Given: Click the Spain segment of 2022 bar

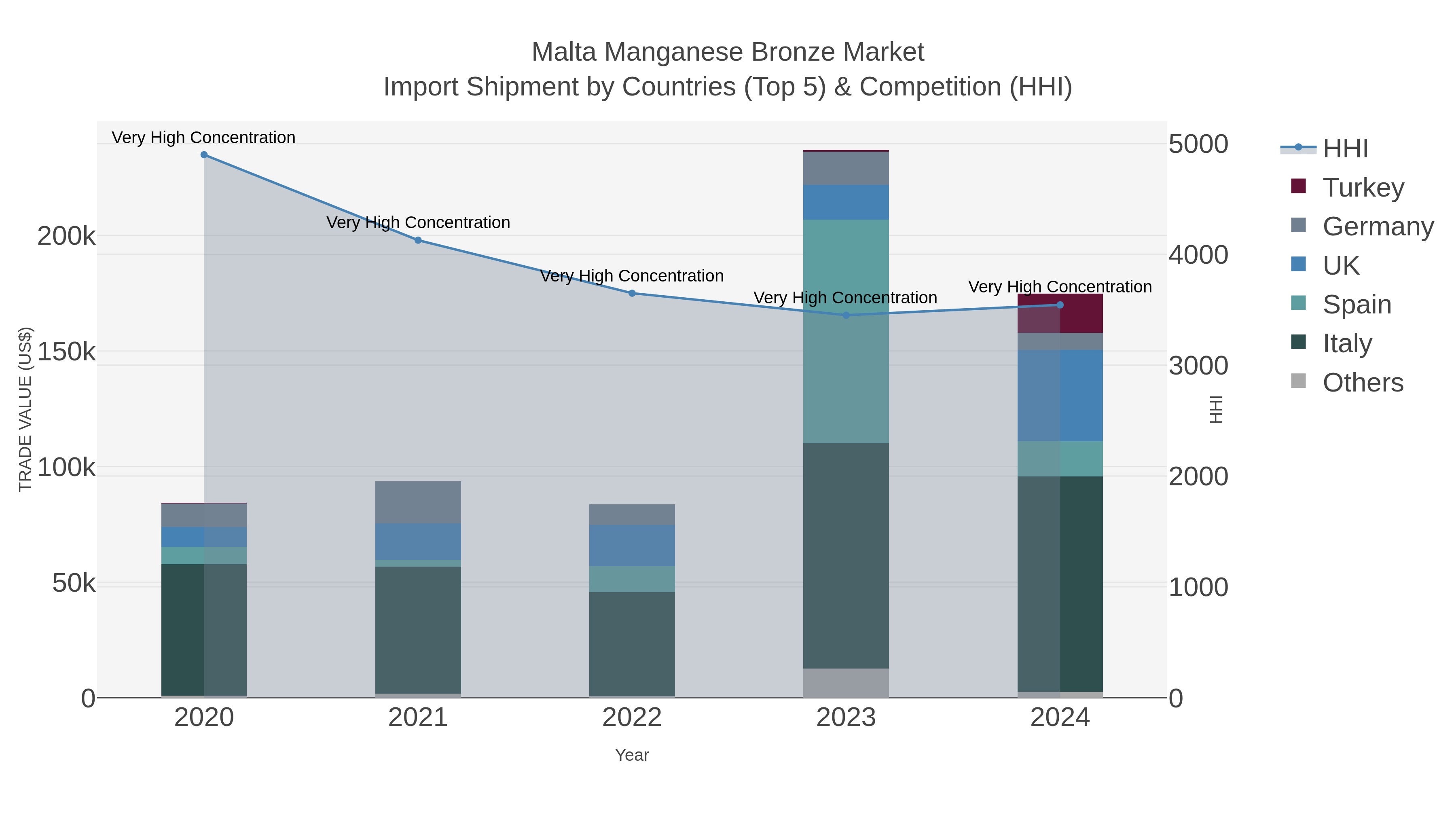Looking at the screenshot, I should coord(632,579).
